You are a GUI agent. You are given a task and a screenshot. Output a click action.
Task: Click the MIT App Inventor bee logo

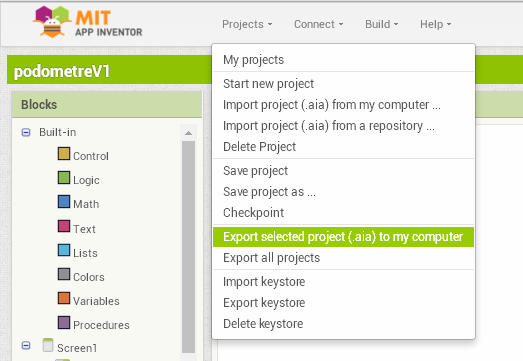pos(52,22)
